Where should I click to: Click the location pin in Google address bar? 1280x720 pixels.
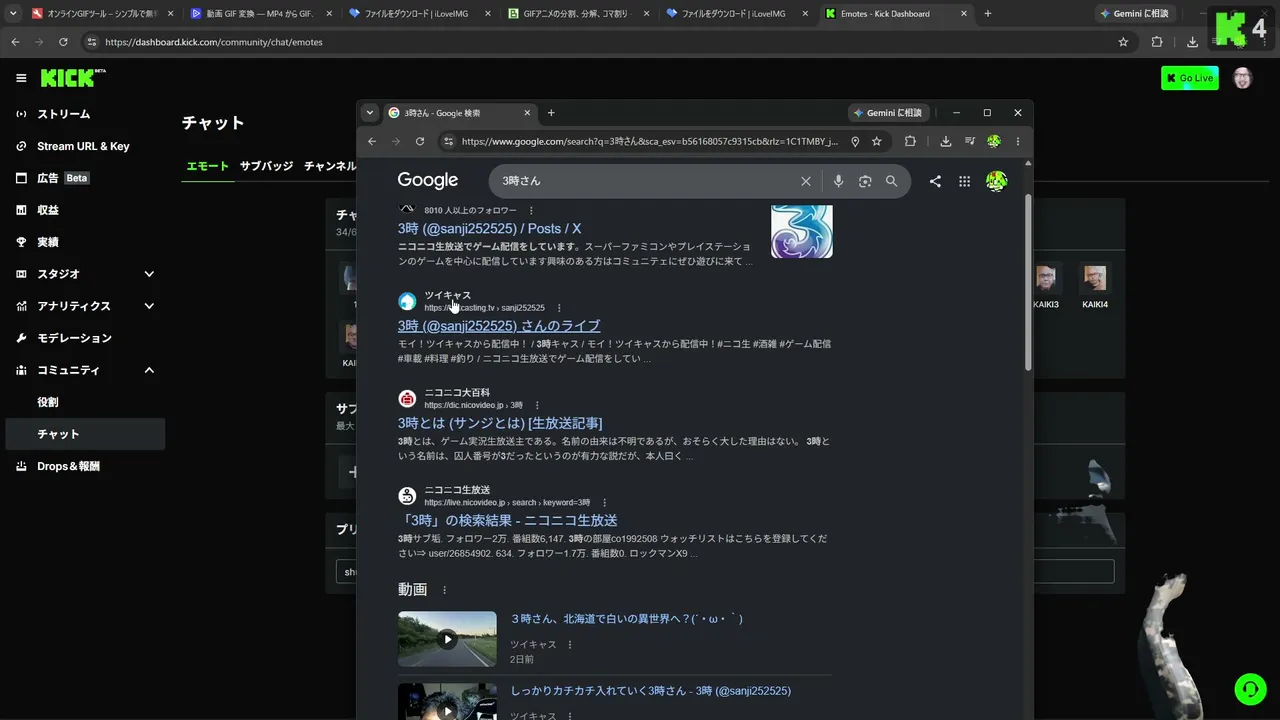855,141
